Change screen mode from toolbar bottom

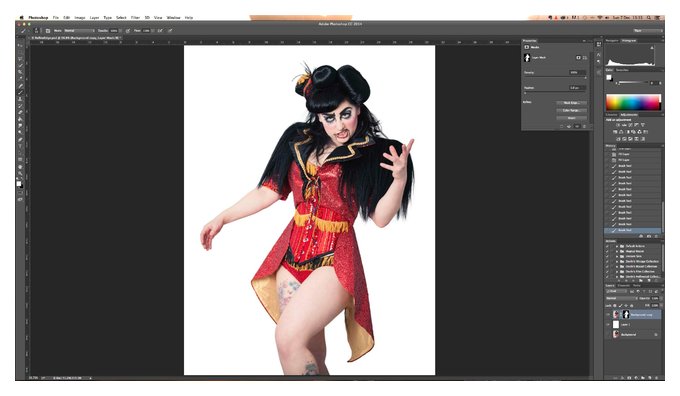tap(20, 200)
